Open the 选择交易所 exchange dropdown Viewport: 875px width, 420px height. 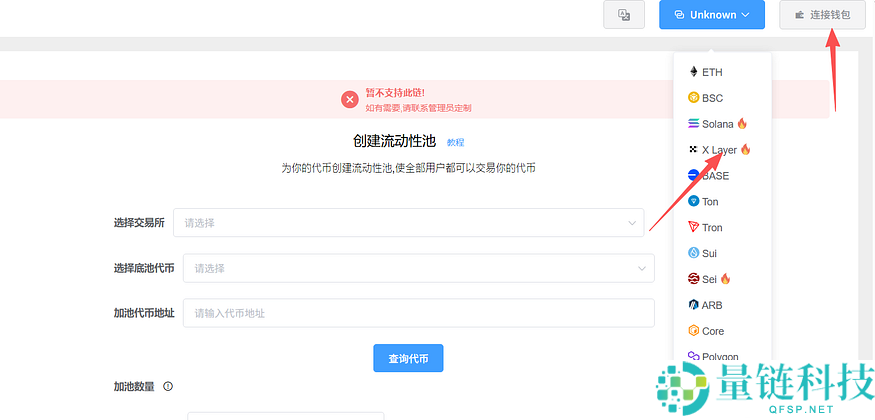click(x=408, y=223)
